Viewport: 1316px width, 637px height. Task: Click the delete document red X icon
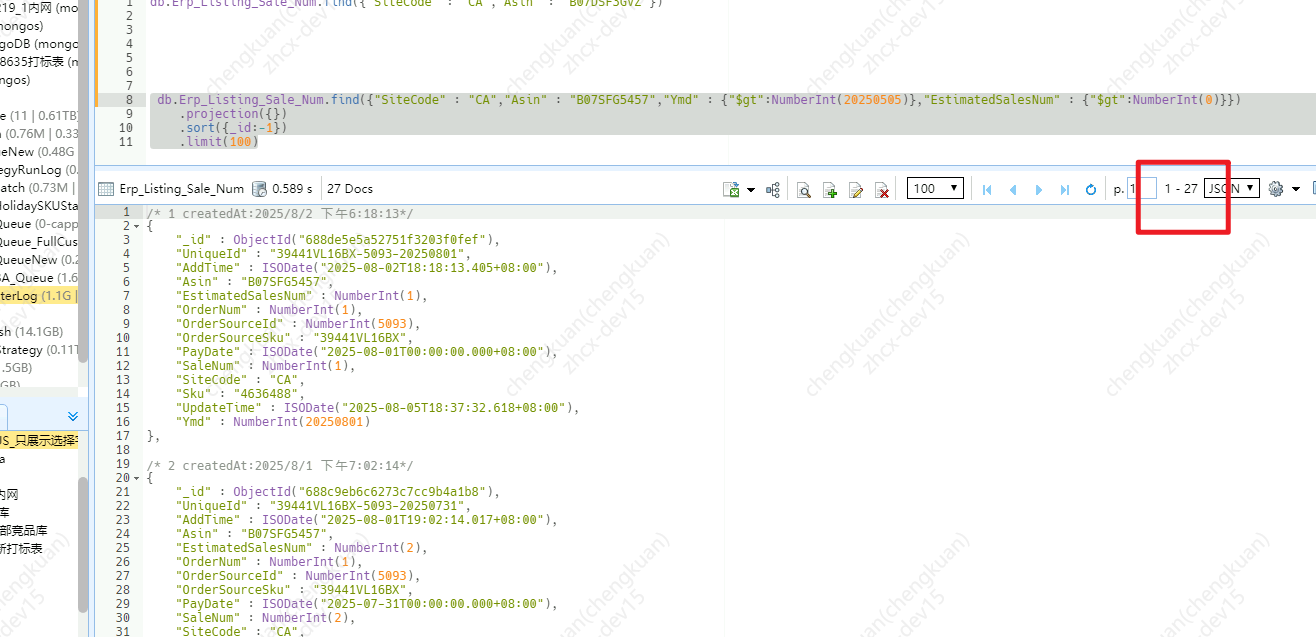(882, 189)
